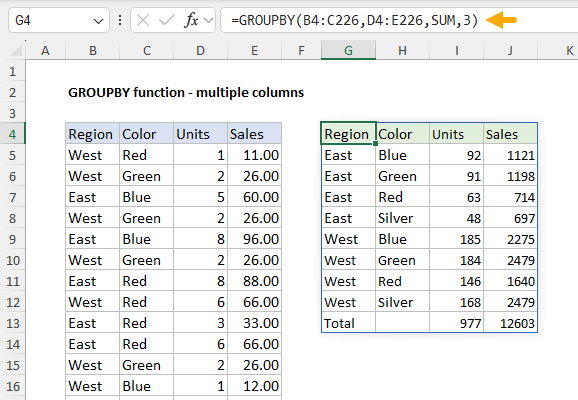578x400 pixels.
Task: Select column B header
Action: [x=93, y=51]
